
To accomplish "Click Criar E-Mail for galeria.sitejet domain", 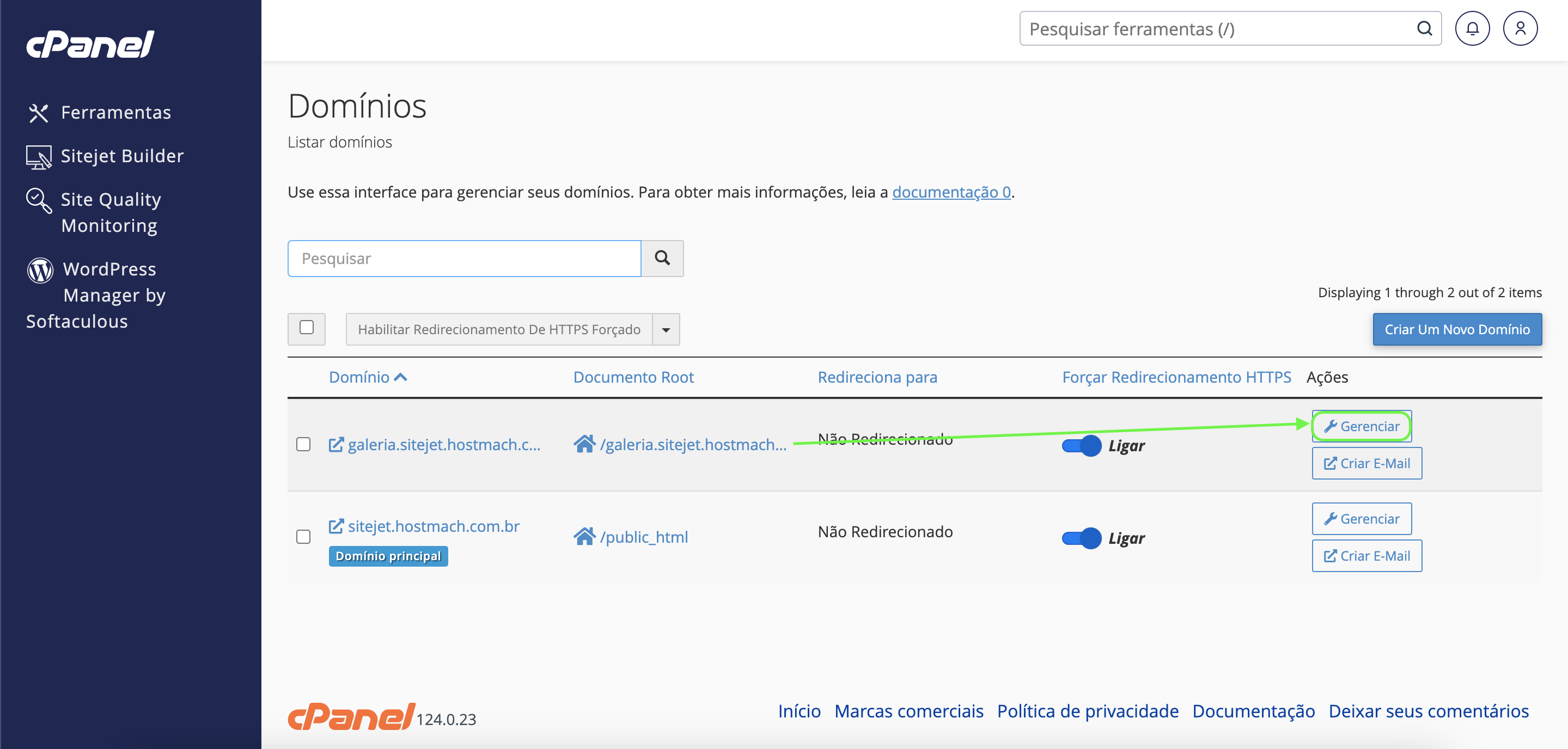I will (x=1366, y=464).
